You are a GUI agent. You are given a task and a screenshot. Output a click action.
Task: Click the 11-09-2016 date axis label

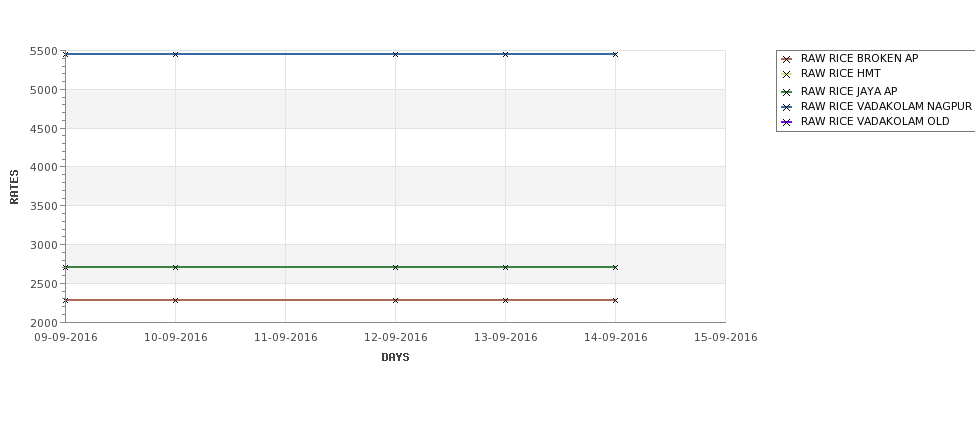click(285, 338)
